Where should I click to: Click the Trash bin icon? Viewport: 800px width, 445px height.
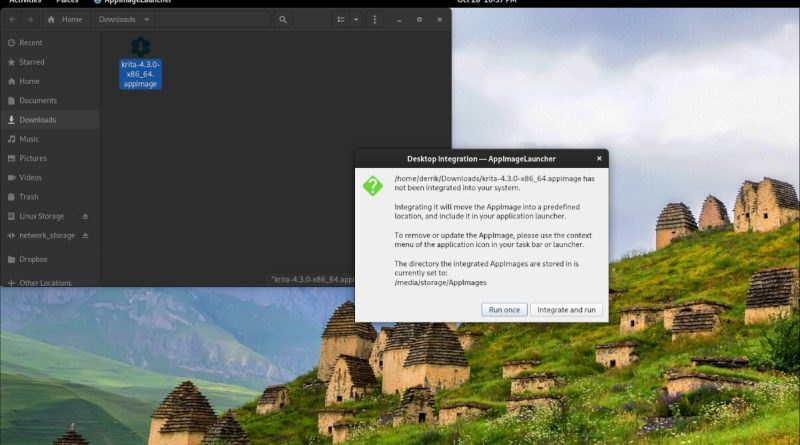11,196
